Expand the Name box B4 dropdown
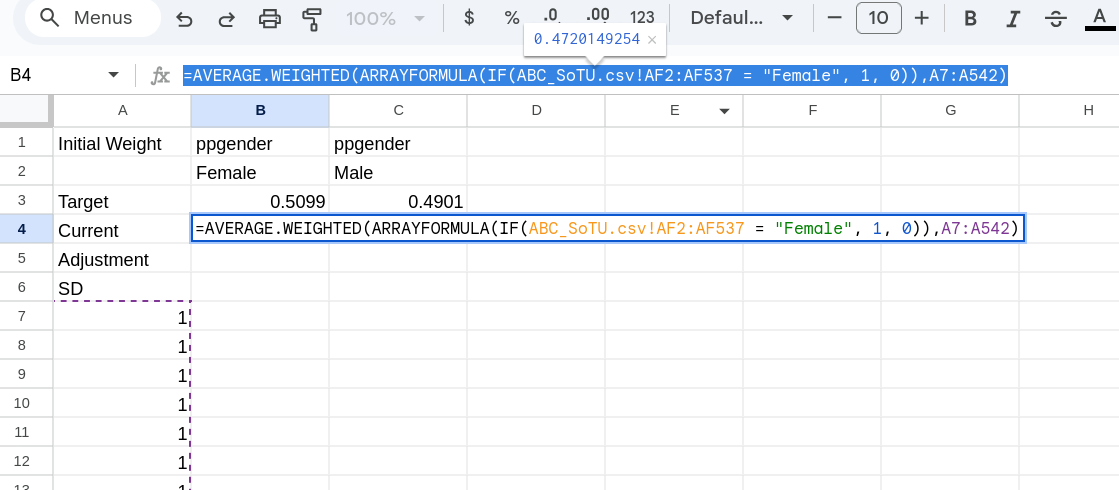 click(113, 76)
